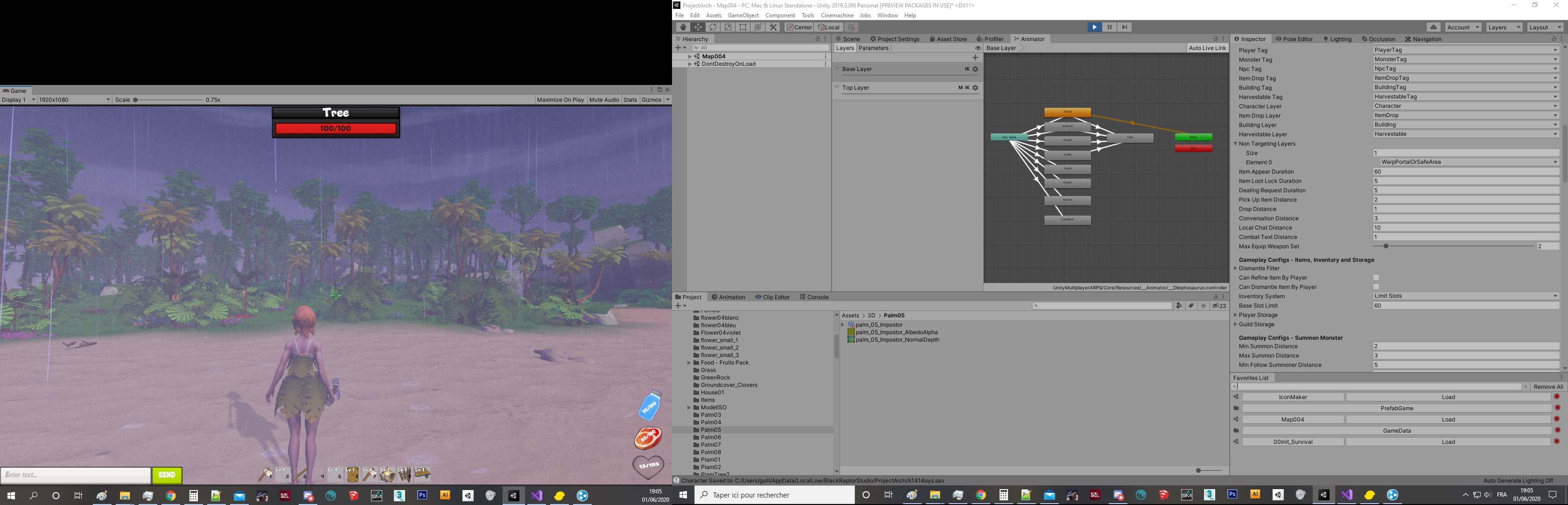
Task: Toggle Center pivot mode button
Action: click(799, 27)
